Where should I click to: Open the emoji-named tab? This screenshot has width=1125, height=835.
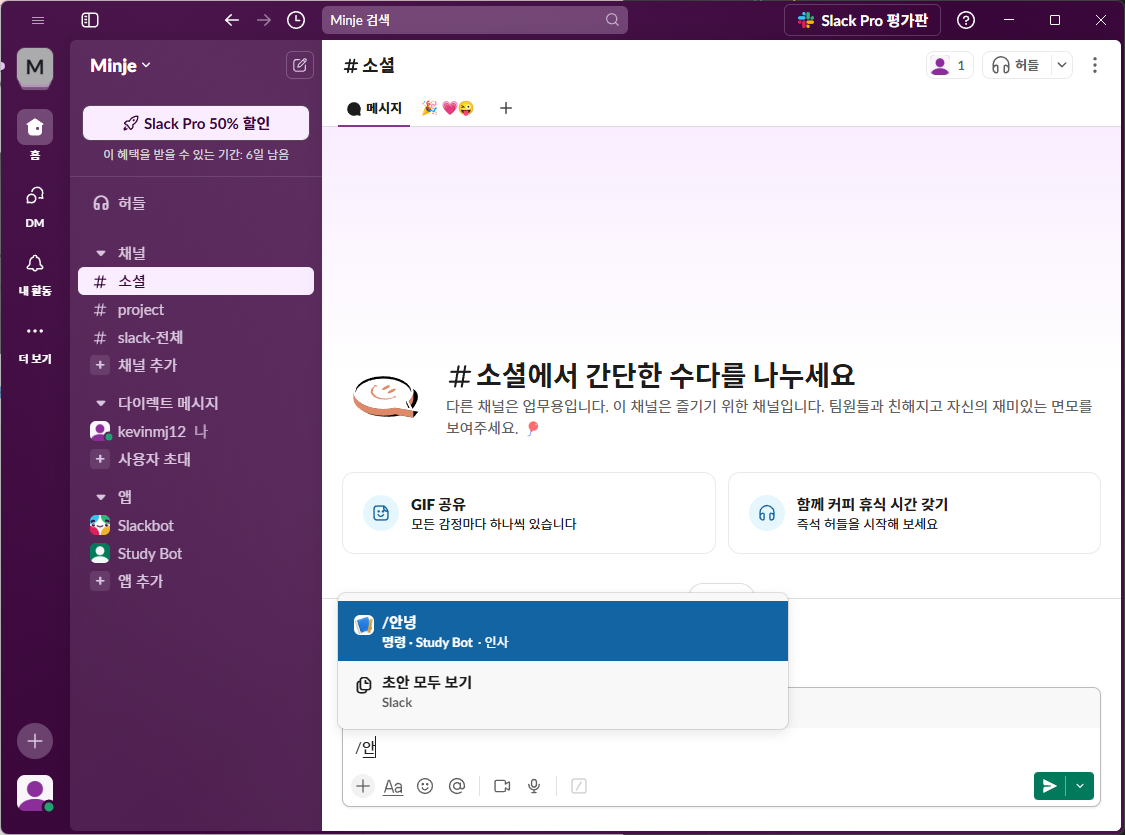[x=448, y=108]
